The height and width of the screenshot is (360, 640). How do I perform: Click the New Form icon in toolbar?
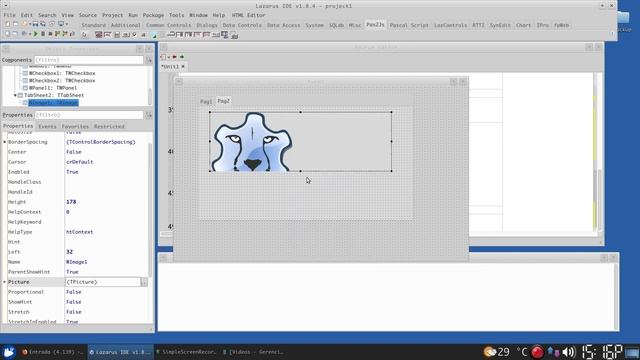point(15,24)
